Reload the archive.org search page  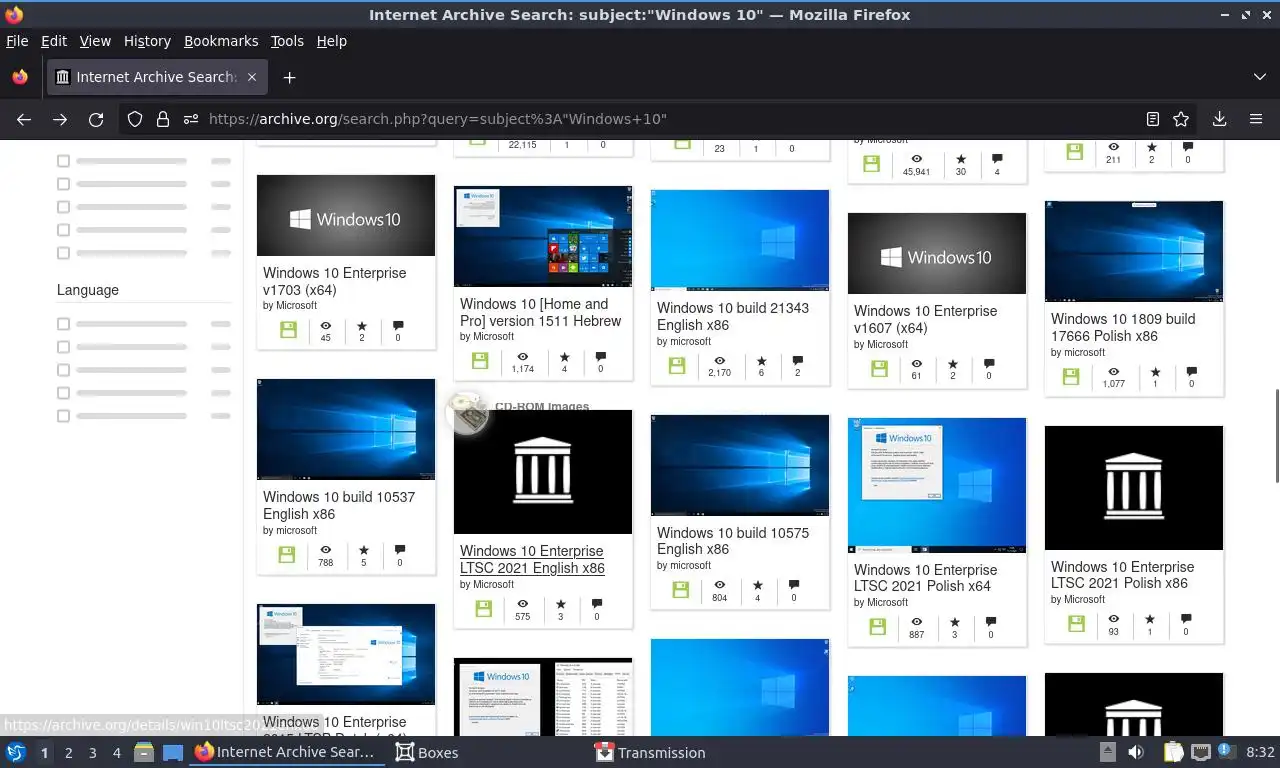point(96,119)
